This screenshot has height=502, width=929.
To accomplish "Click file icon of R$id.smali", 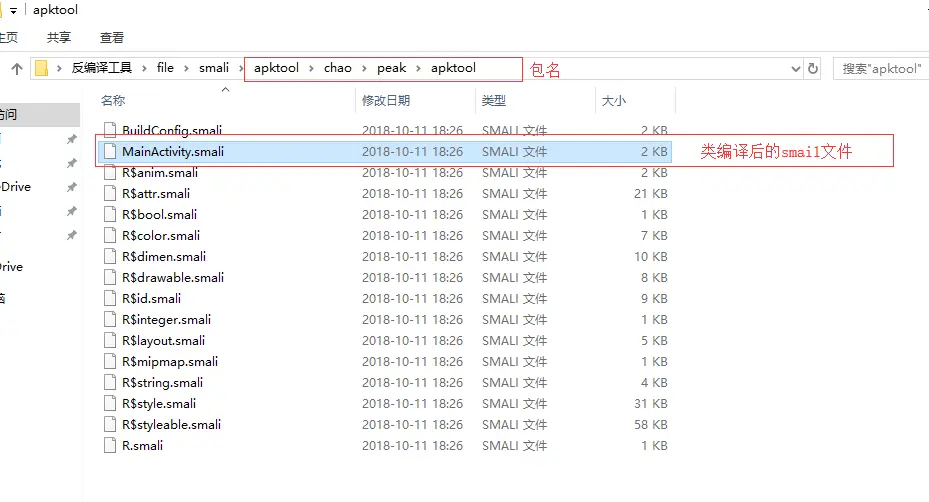I will click(x=110, y=299).
